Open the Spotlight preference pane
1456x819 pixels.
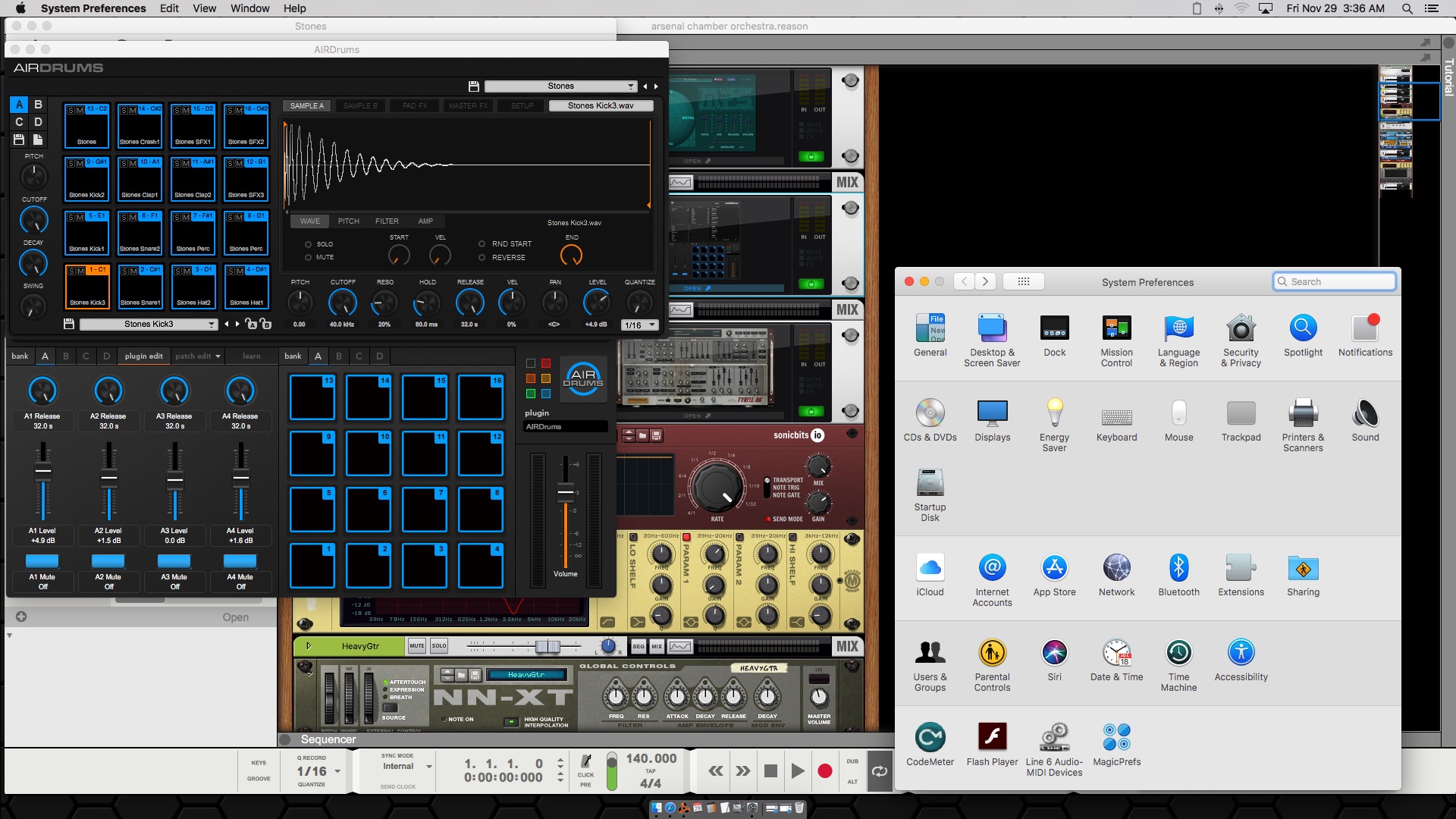point(1303,334)
